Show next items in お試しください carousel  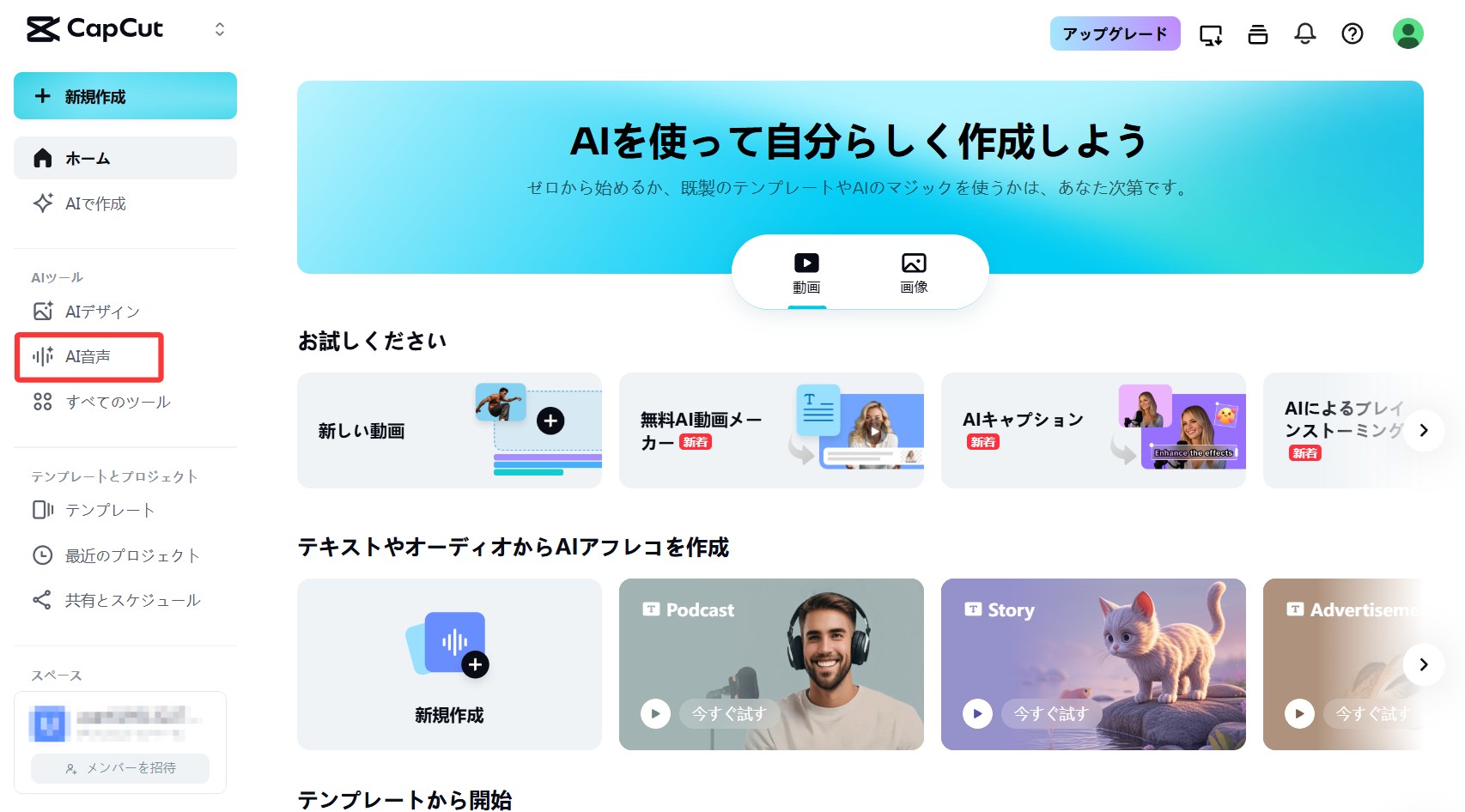(1423, 430)
